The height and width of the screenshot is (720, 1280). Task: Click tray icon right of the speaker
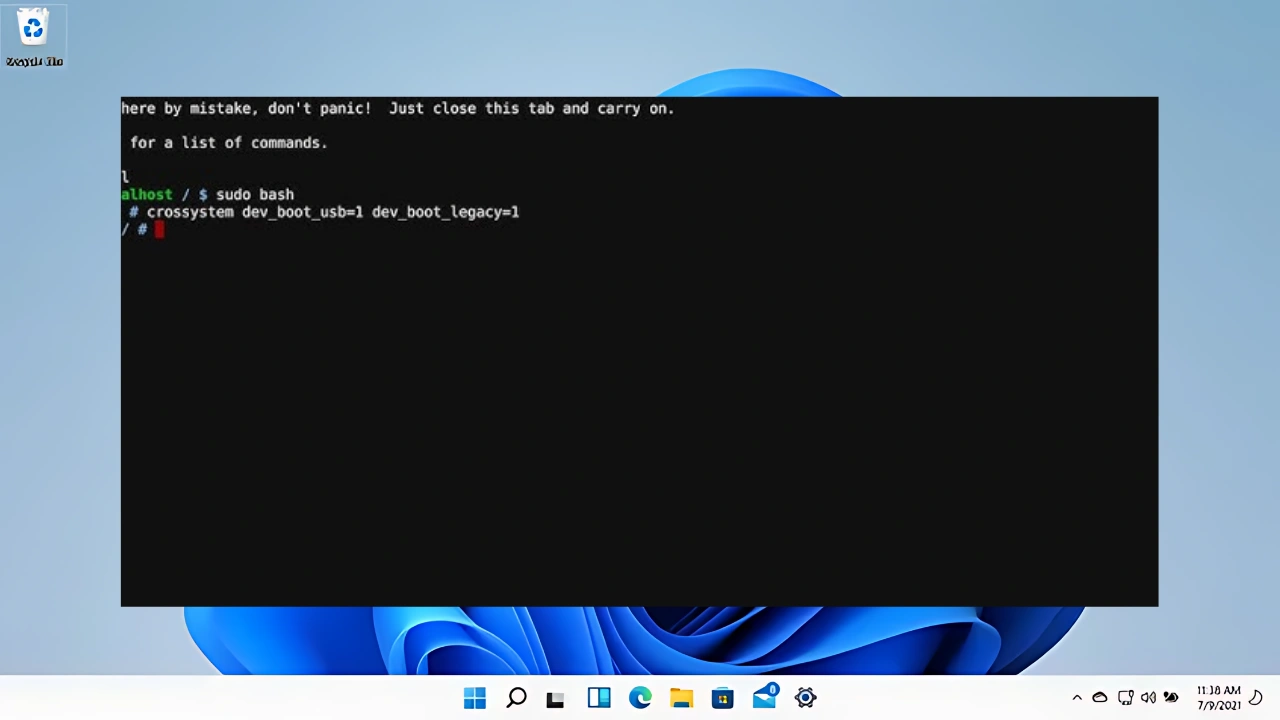pyautogui.click(x=1171, y=698)
